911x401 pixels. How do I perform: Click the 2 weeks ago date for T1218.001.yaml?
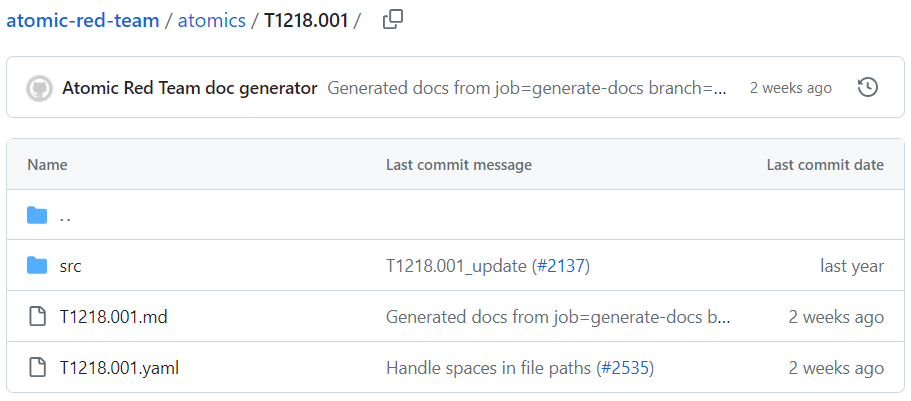(x=836, y=368)
